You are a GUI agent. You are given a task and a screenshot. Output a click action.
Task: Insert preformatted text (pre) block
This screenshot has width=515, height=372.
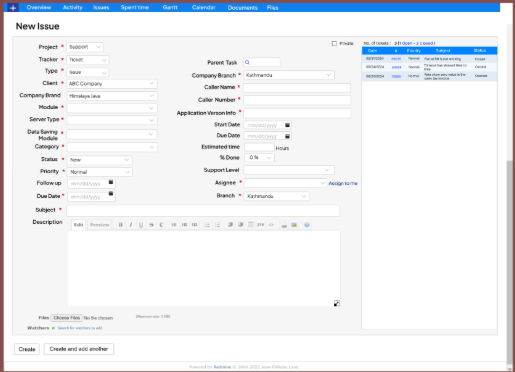click(261, 225)
